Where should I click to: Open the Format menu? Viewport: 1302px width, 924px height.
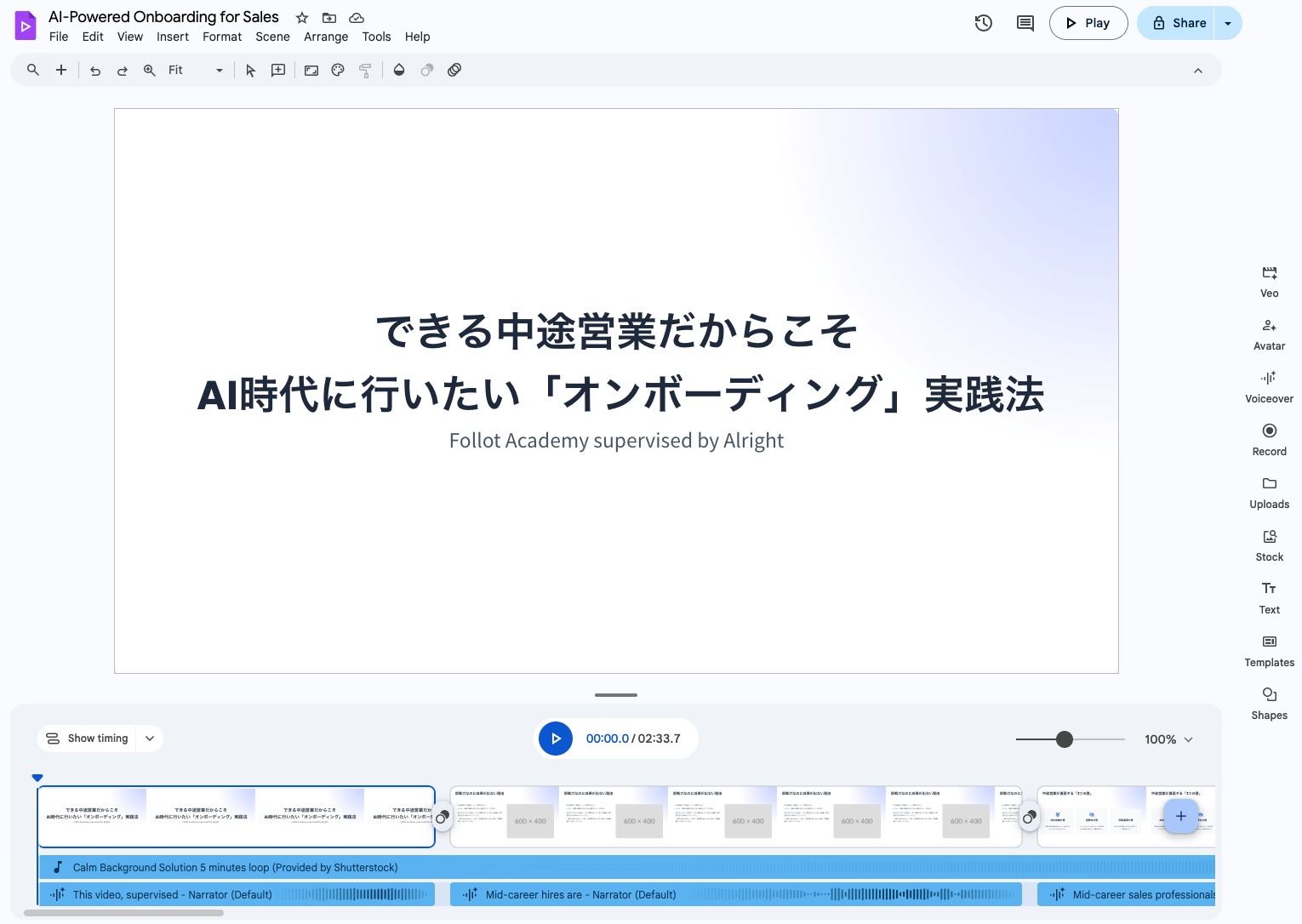click(221, 37)
